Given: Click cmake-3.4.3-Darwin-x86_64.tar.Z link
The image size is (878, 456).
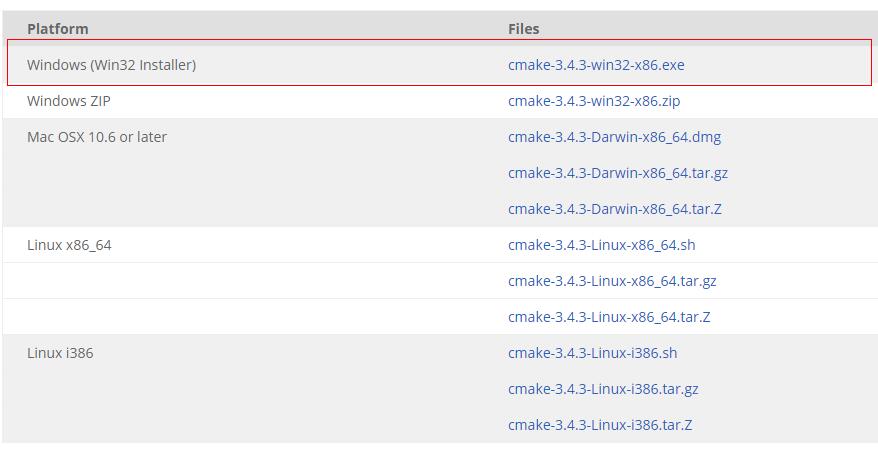Looking at the screenshot, I should [x=614, y=209].
